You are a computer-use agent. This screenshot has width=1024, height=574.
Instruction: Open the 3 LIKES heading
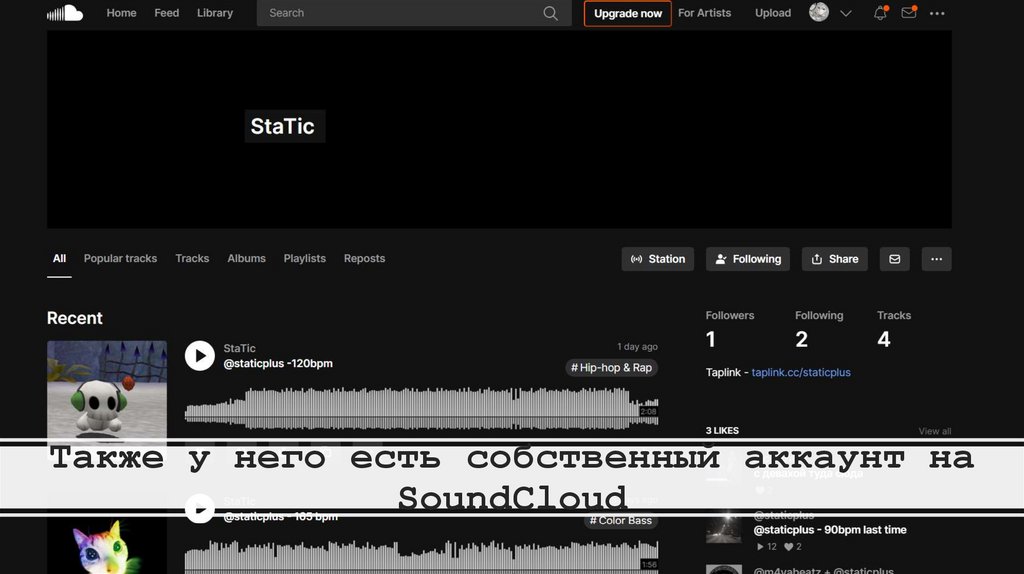click(x=722, y=430)
